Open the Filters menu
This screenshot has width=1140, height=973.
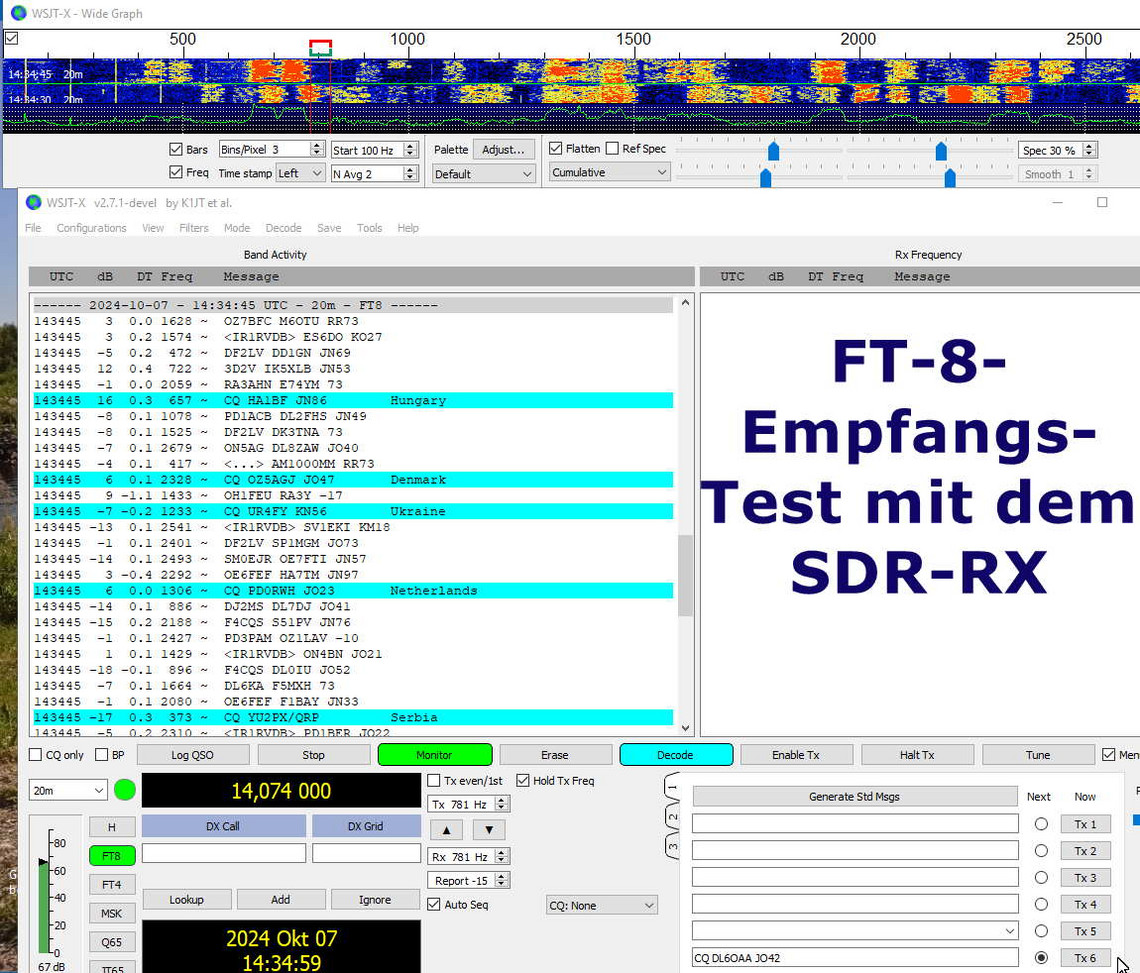click(193, 228)
